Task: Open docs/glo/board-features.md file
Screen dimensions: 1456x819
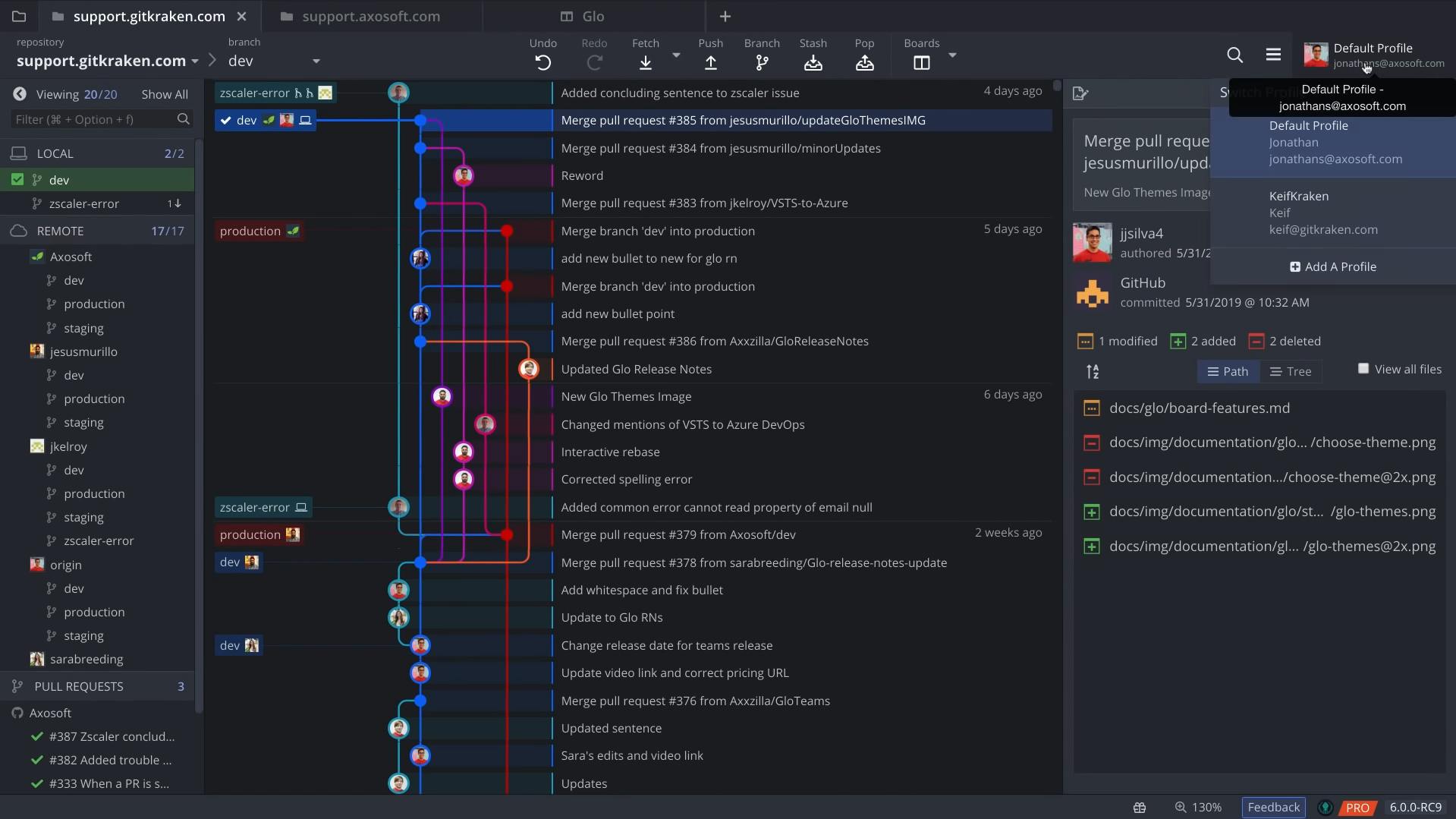Action: [1200, 408]
